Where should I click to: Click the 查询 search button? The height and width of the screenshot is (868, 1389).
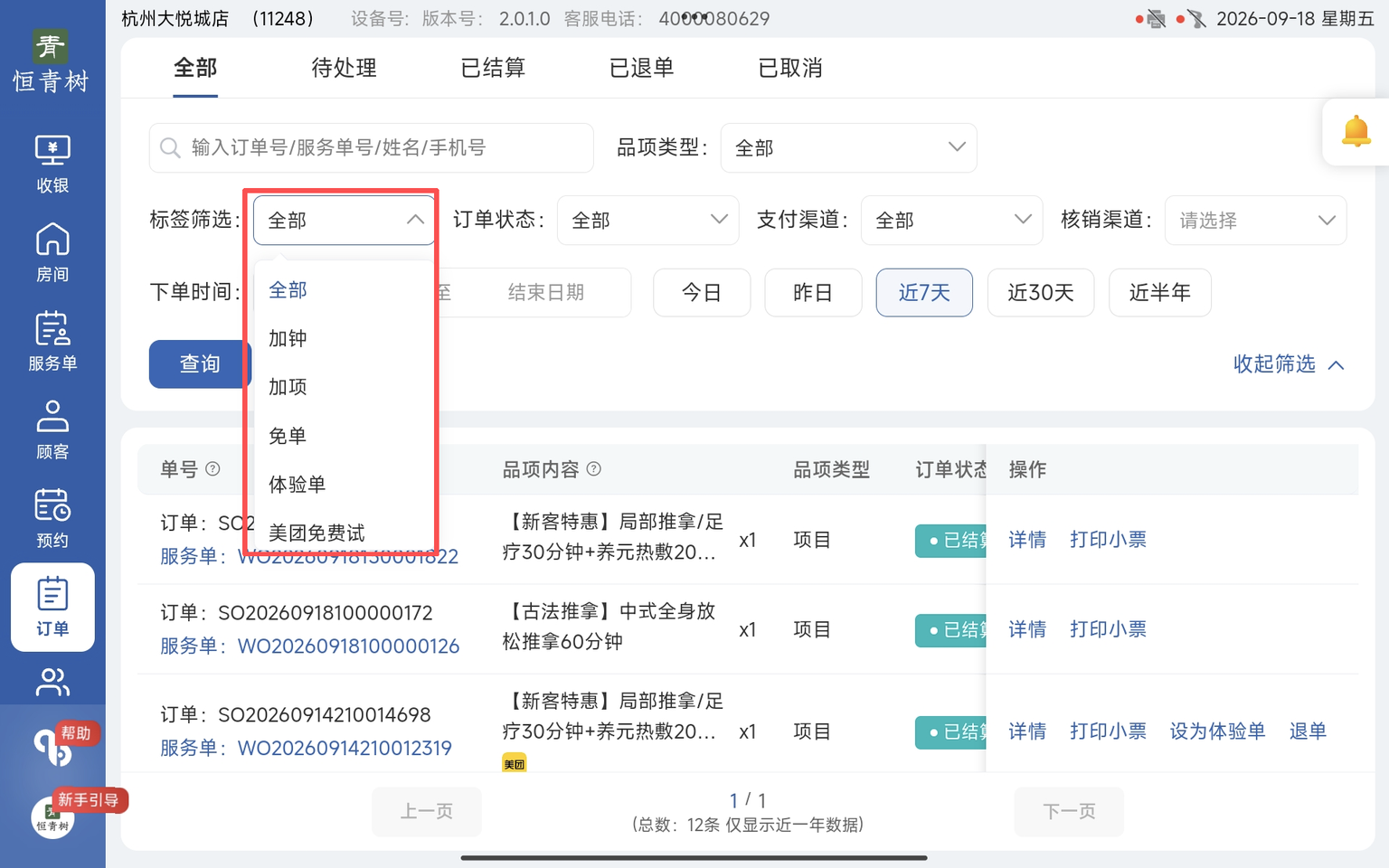click(200, 363)
